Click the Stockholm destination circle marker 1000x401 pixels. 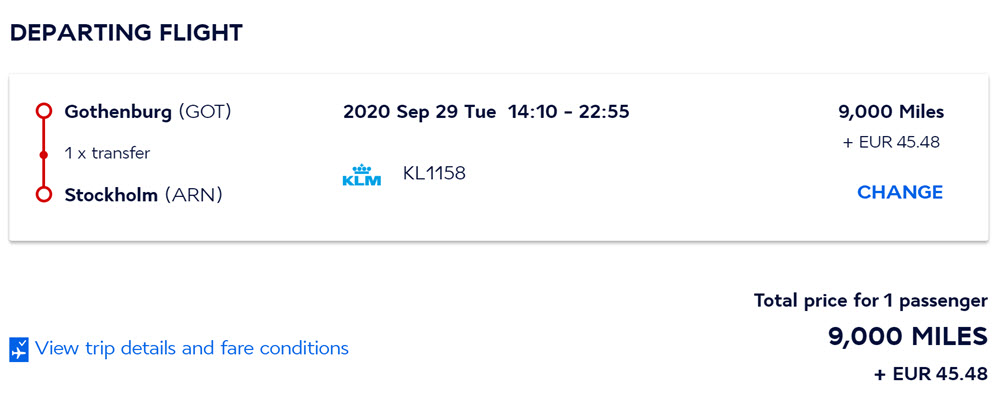(43, 195)
